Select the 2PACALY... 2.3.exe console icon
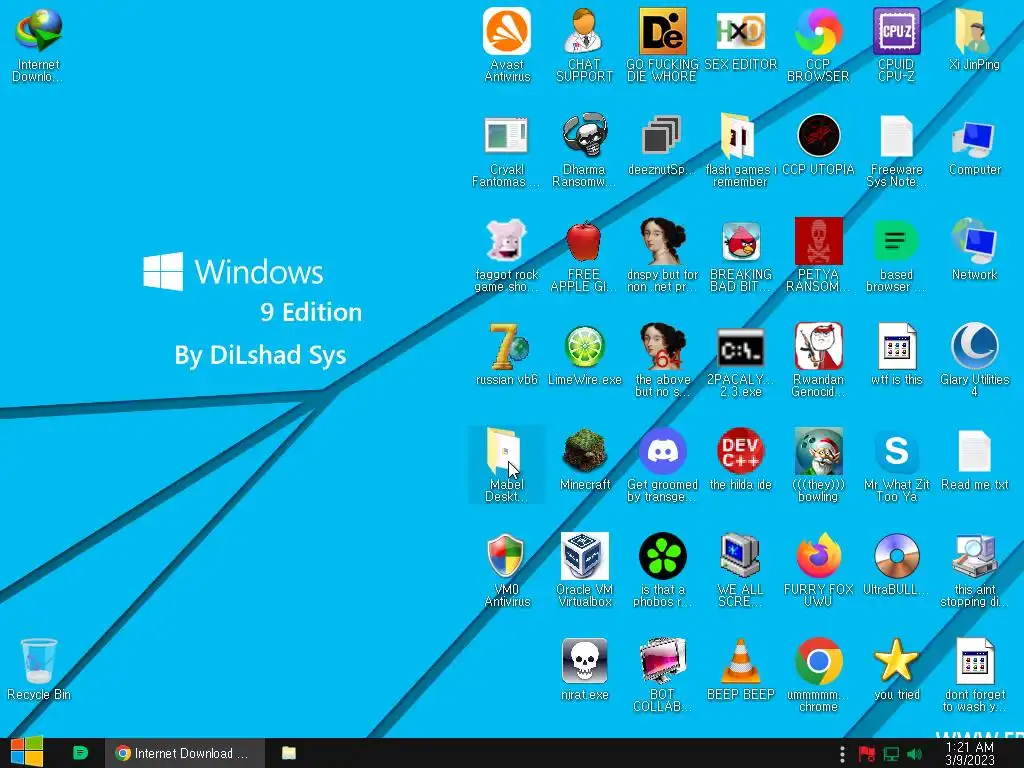Screen dimensions: 1024x768 click(741, 360)
